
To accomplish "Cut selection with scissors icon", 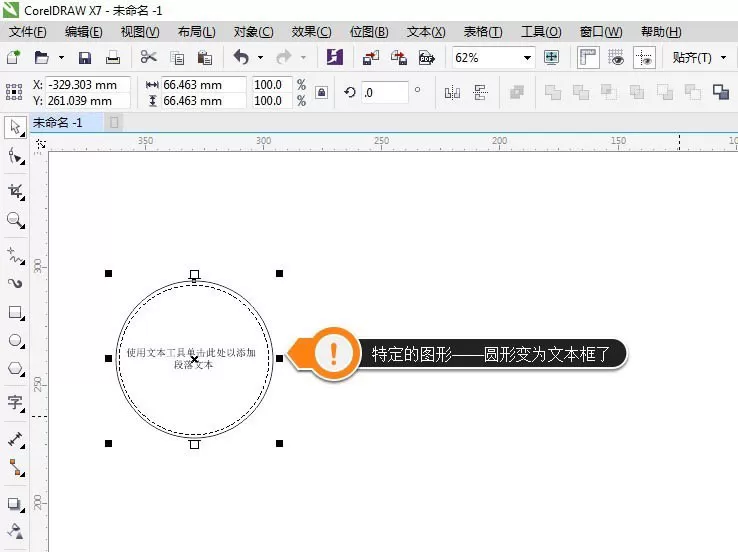I will coord(148,57).
